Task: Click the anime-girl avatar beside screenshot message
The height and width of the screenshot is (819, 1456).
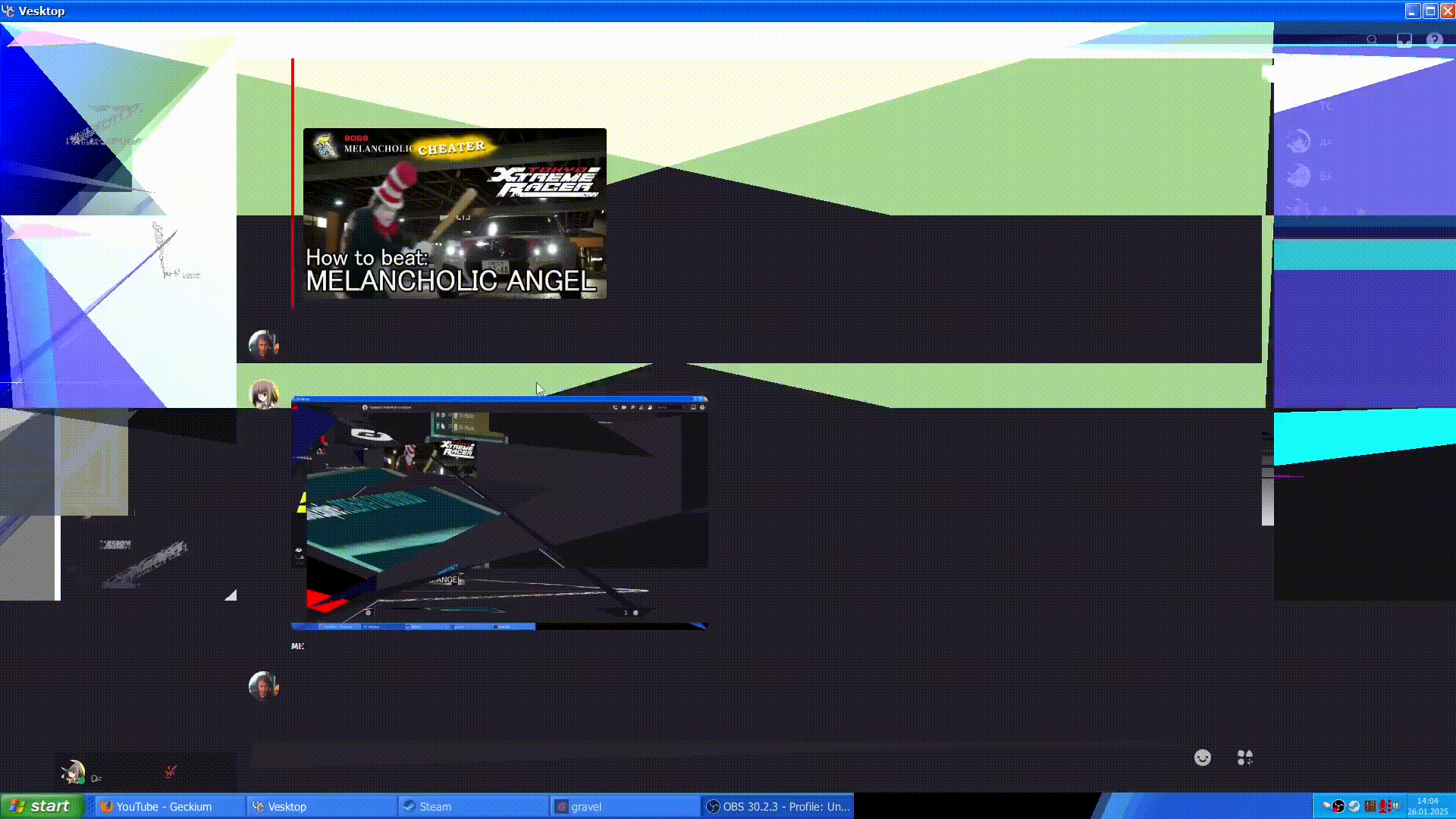Action: pyautogui.click(x=264, y=394)
